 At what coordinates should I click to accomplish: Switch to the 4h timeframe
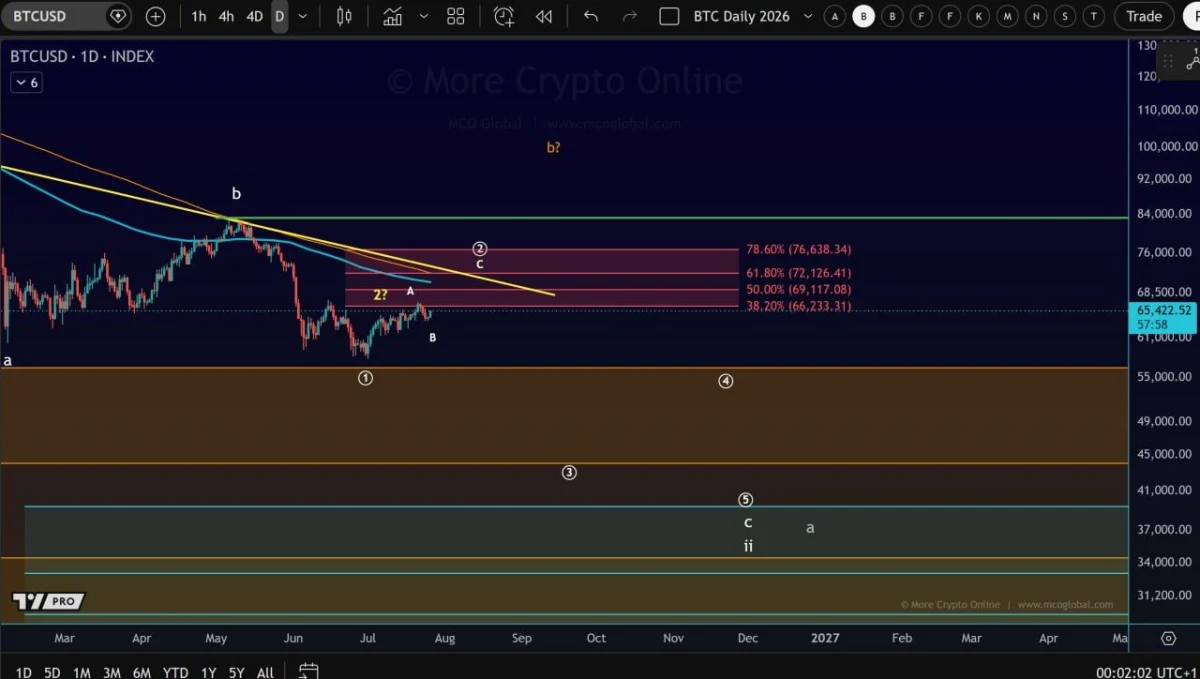[227, 16]
